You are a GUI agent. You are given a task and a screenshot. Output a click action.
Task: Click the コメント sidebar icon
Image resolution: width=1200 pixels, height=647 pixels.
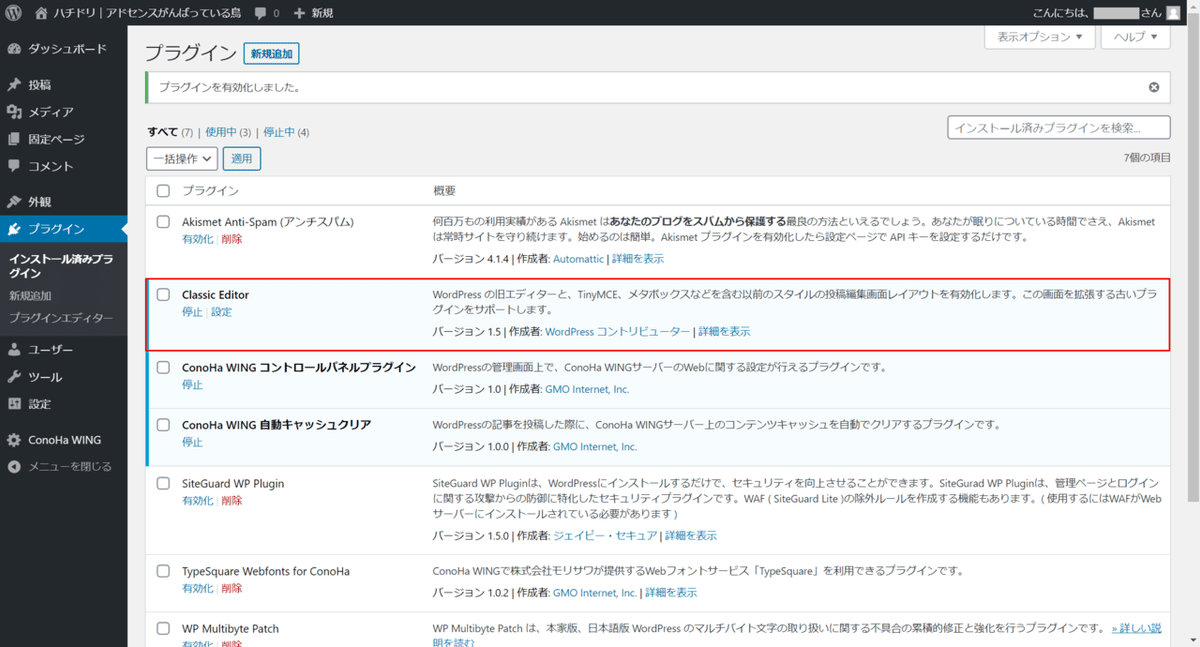(x=14, y=166)
